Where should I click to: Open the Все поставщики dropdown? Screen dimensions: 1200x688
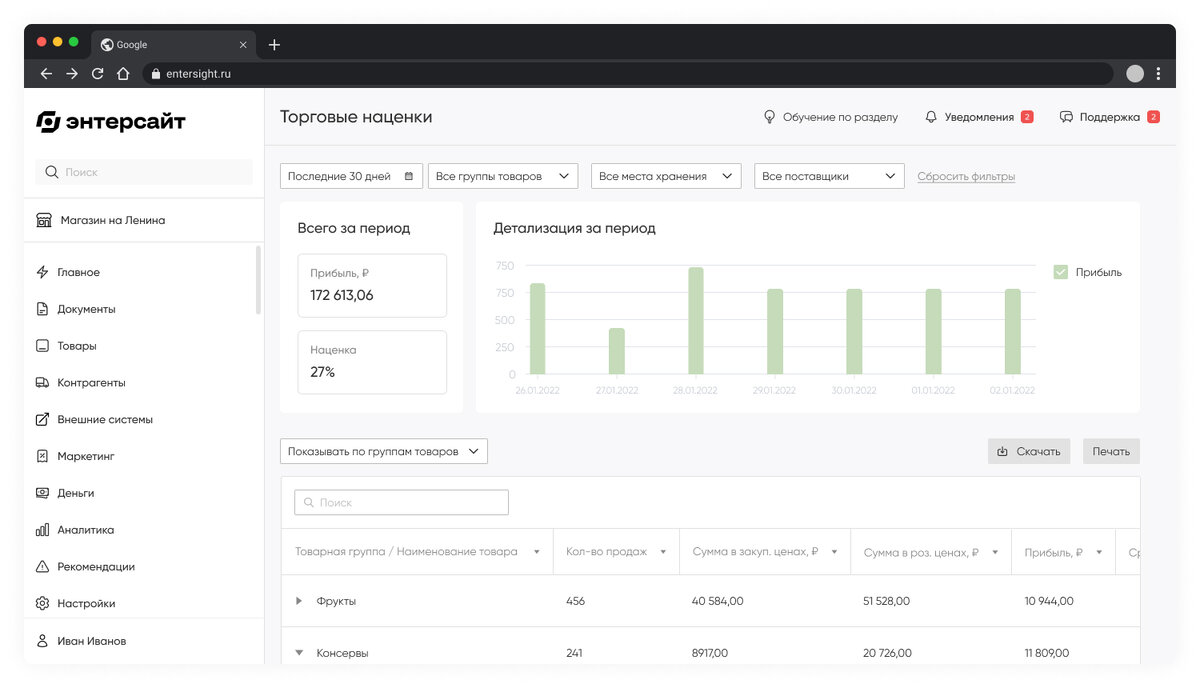[829, 176]
